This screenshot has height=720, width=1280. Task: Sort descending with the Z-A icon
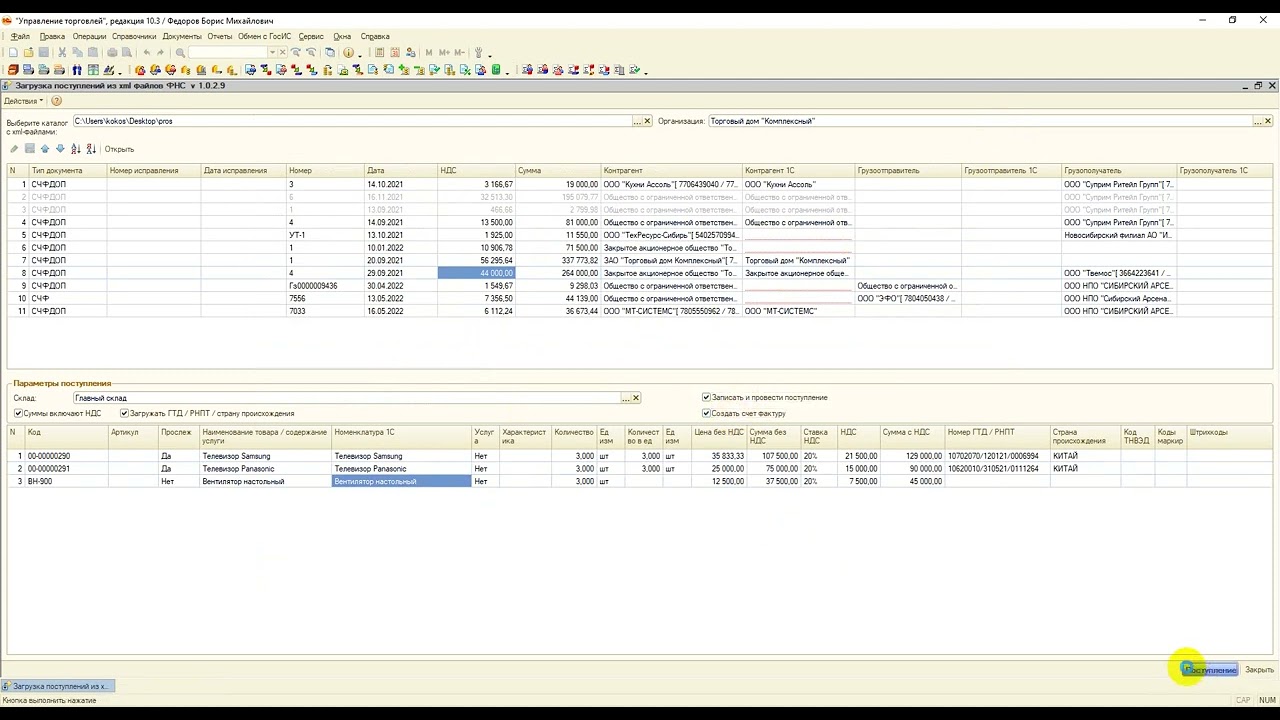(91, 149)
